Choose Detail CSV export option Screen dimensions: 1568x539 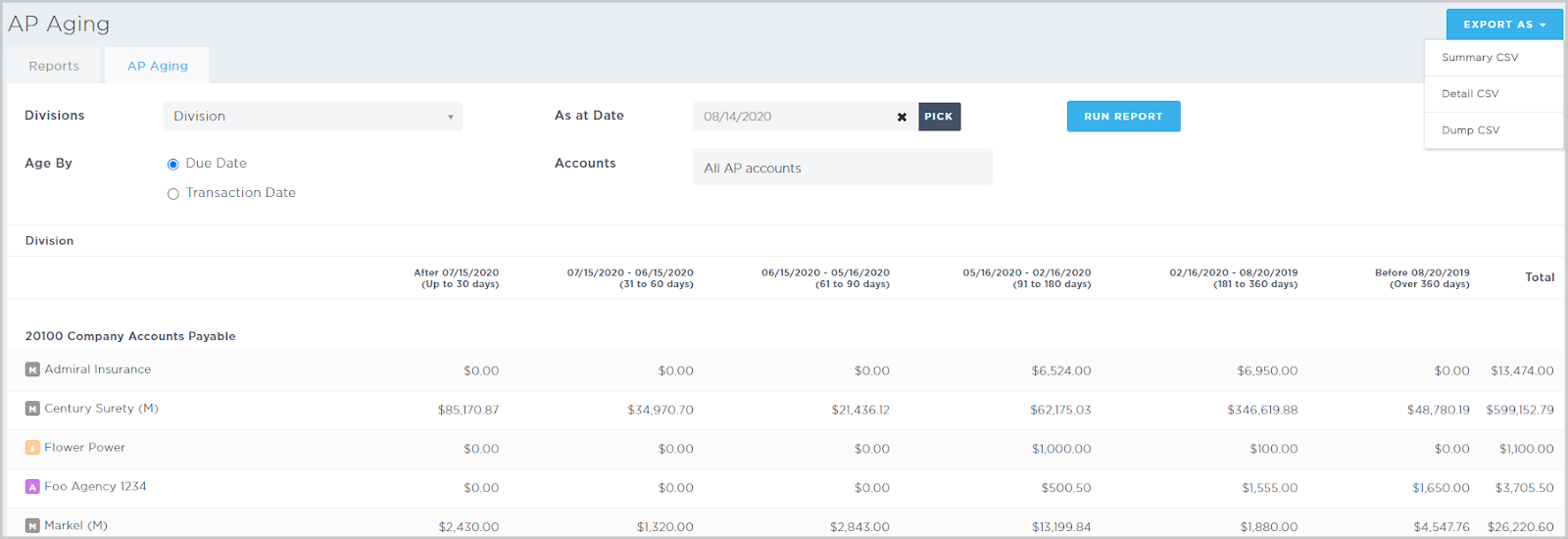tap(1470, 94)
